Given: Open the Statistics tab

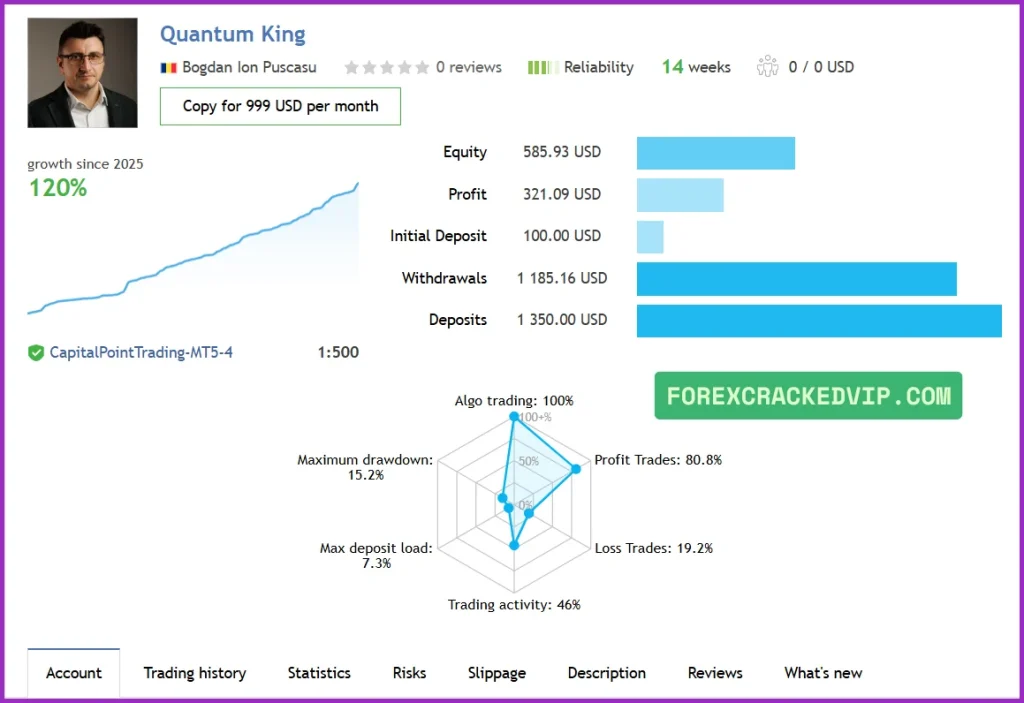Looking at the screenshot, I should pos(319,673).
